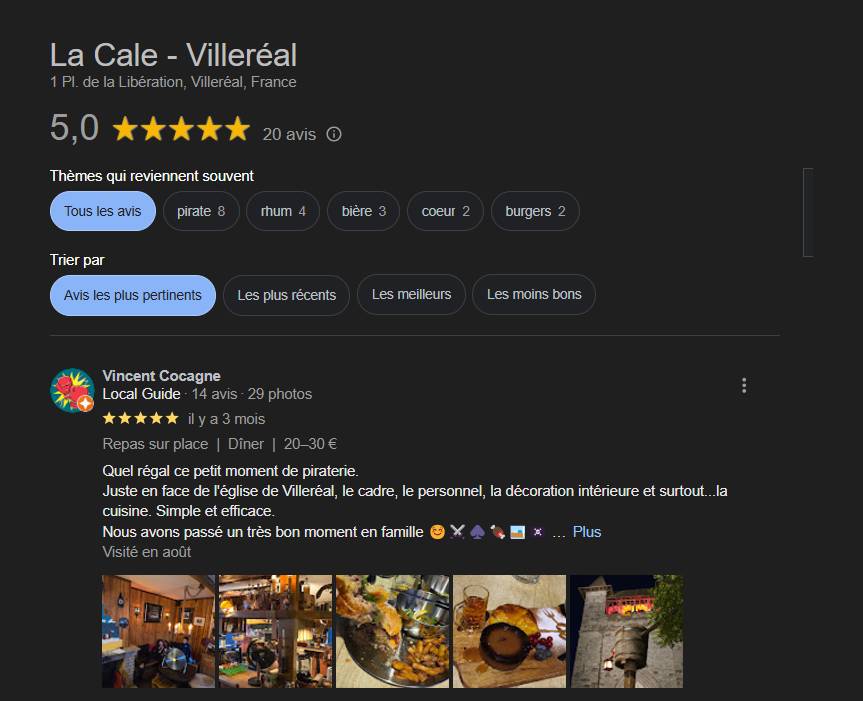
Task: Click the scrollbar on the right side
Action: (x=808, y=212)
